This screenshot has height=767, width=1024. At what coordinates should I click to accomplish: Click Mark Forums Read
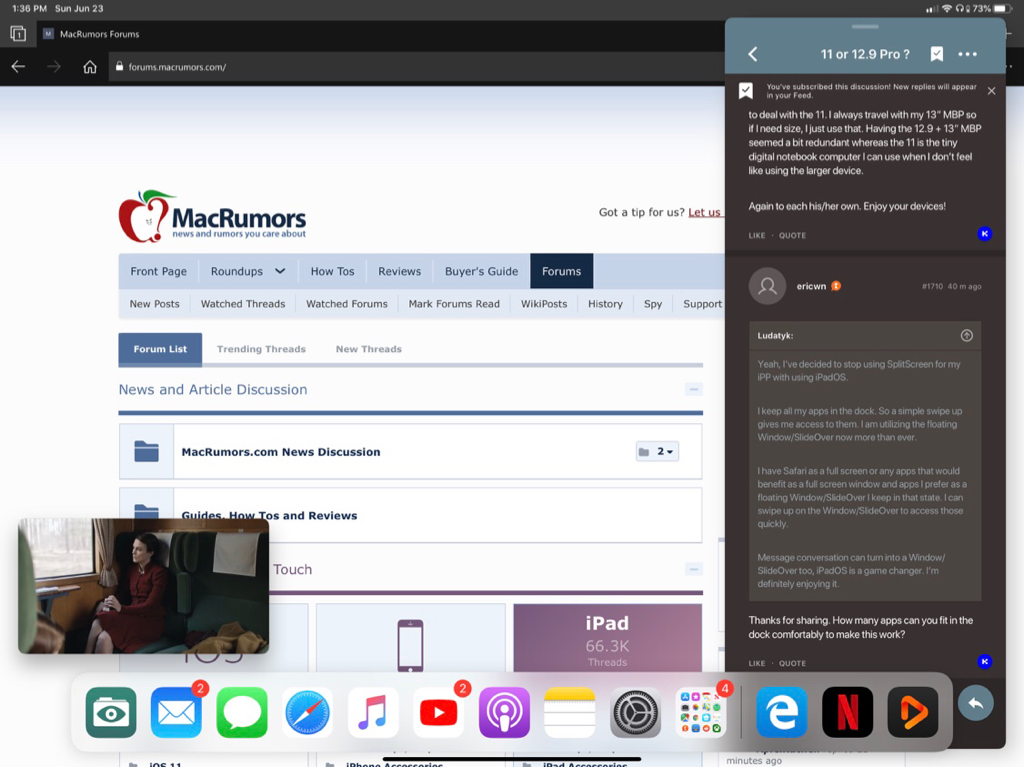[x=454, y=304]
